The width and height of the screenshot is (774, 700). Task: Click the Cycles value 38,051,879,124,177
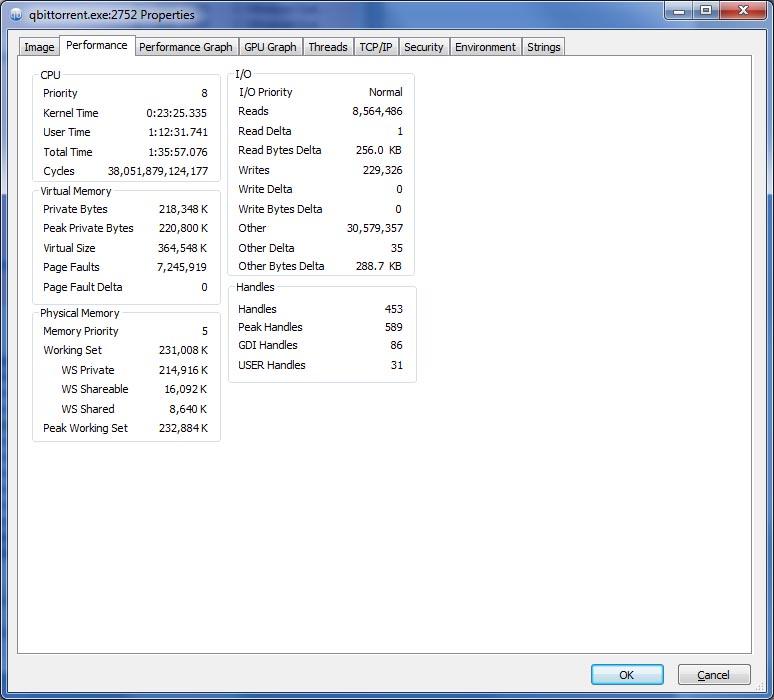point(158,171)
